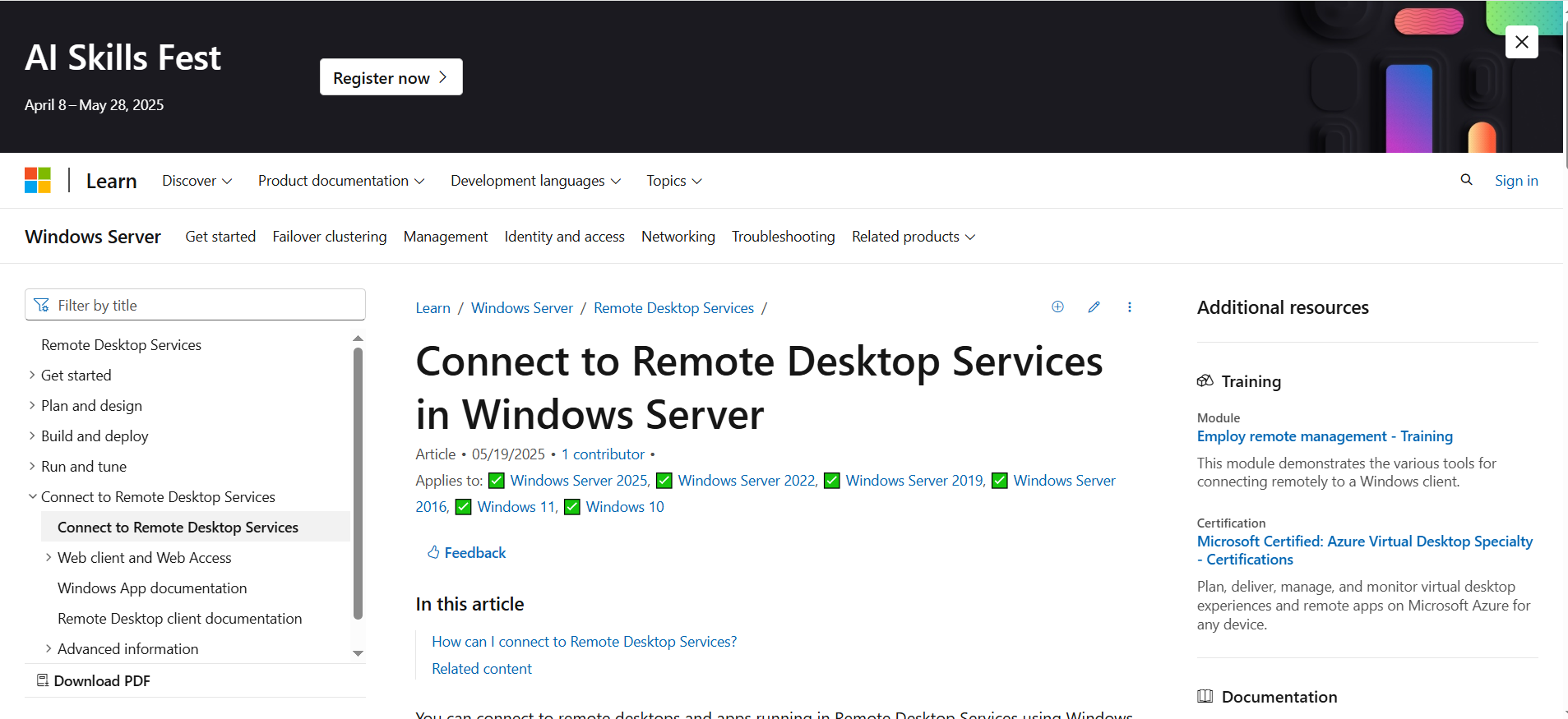Open the Topics dropdown
1568x719 pixels.
[x=674, y=181]
